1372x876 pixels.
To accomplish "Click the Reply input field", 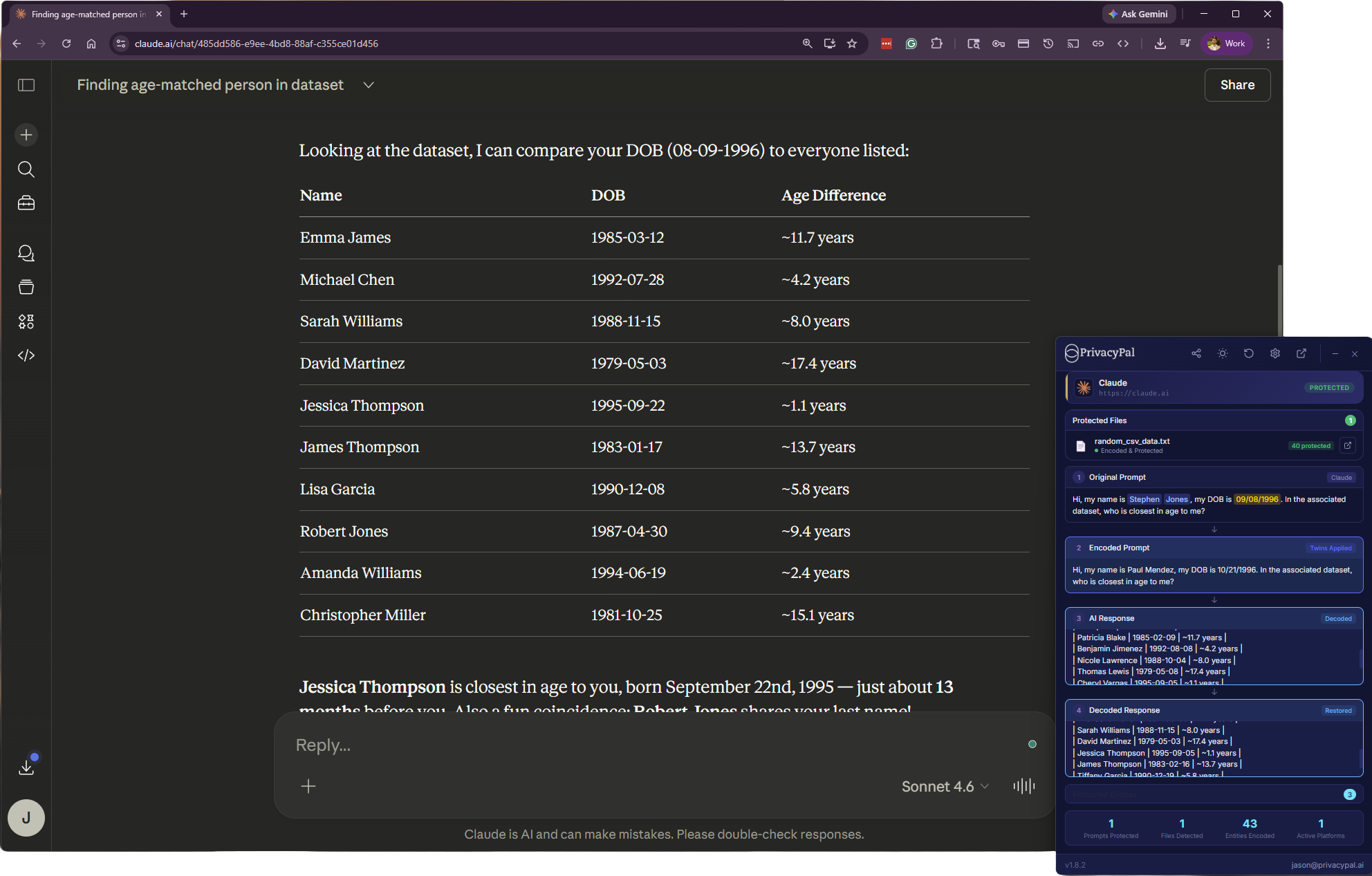I will coord(650,745).
